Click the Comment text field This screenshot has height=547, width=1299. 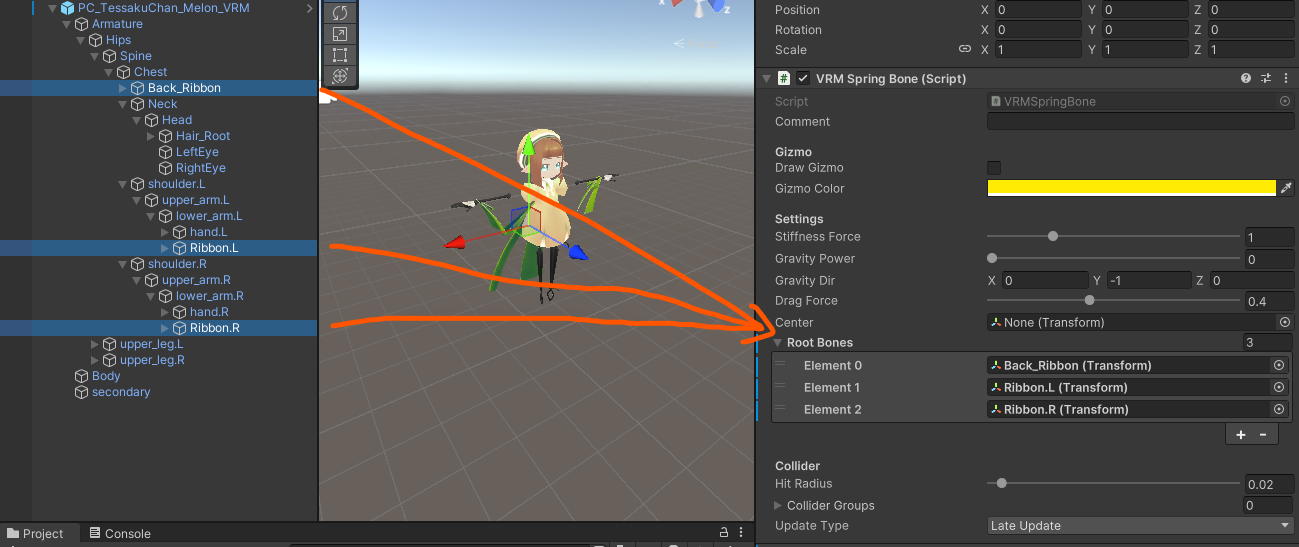tap(1139, 122)
